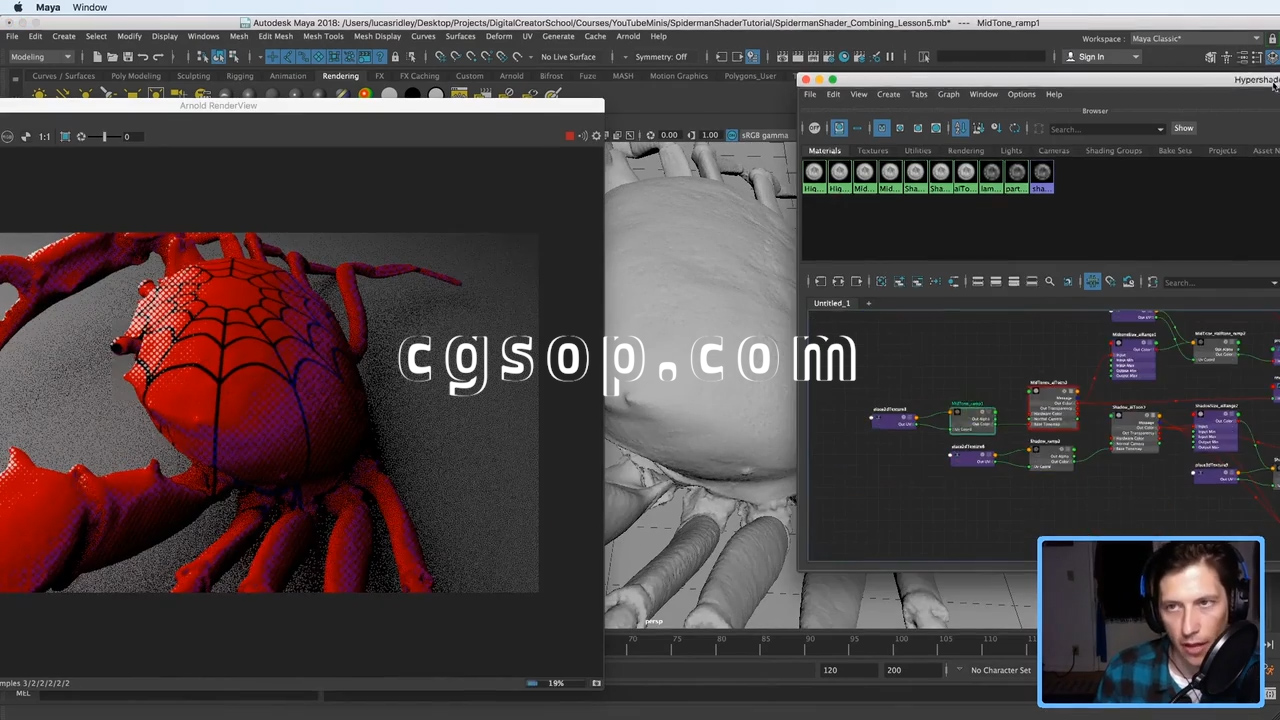Open the Windows menu in Maya
The width and height of the screenshot is (1280, 720).
(x=203, y=36)
